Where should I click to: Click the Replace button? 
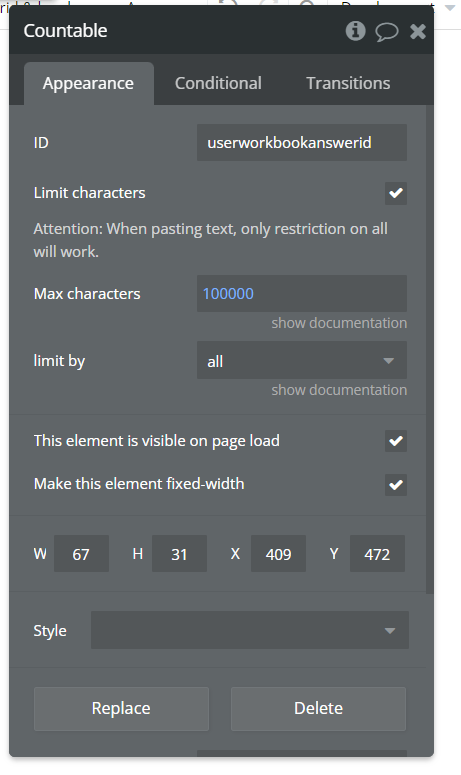point(121,708)
